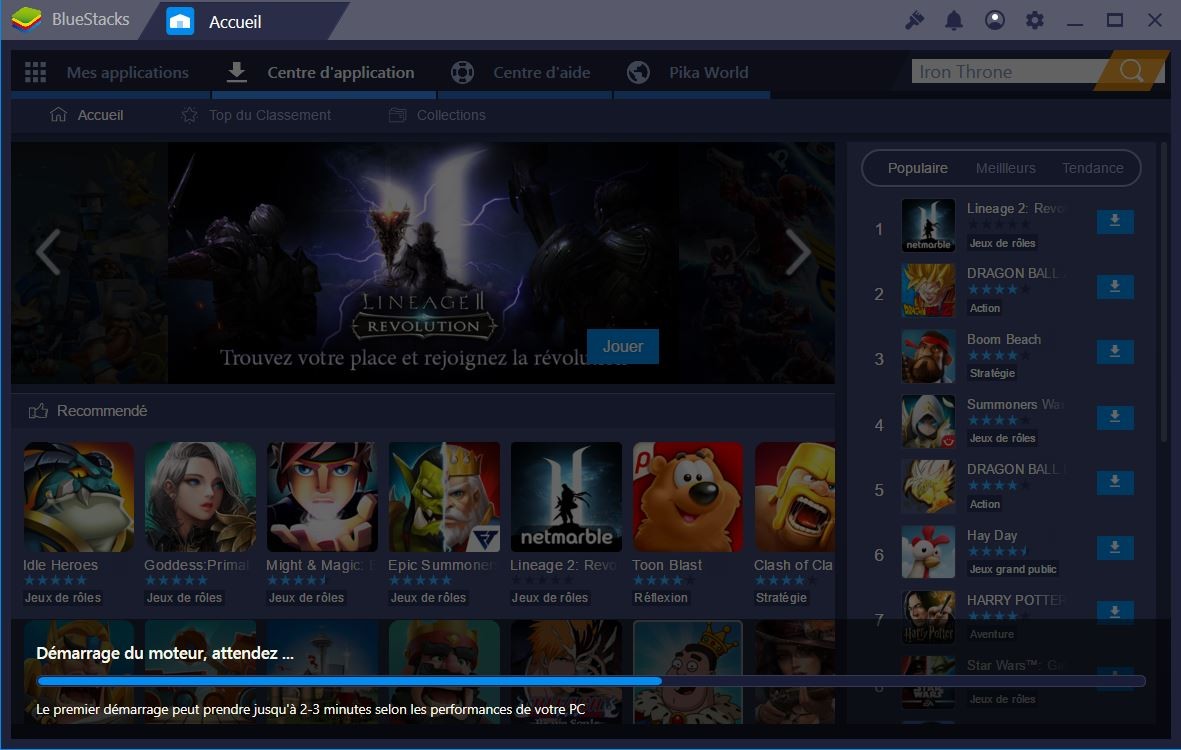
Task: Switch to Meilleurs ranking tab
Action: tap(1006, 168)
